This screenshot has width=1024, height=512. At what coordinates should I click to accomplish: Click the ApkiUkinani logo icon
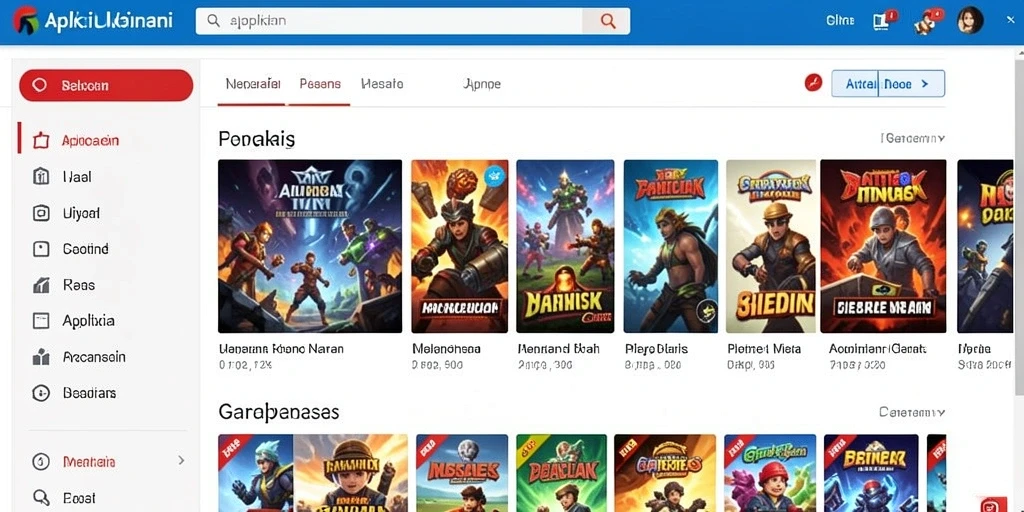[x=25, y=20]
